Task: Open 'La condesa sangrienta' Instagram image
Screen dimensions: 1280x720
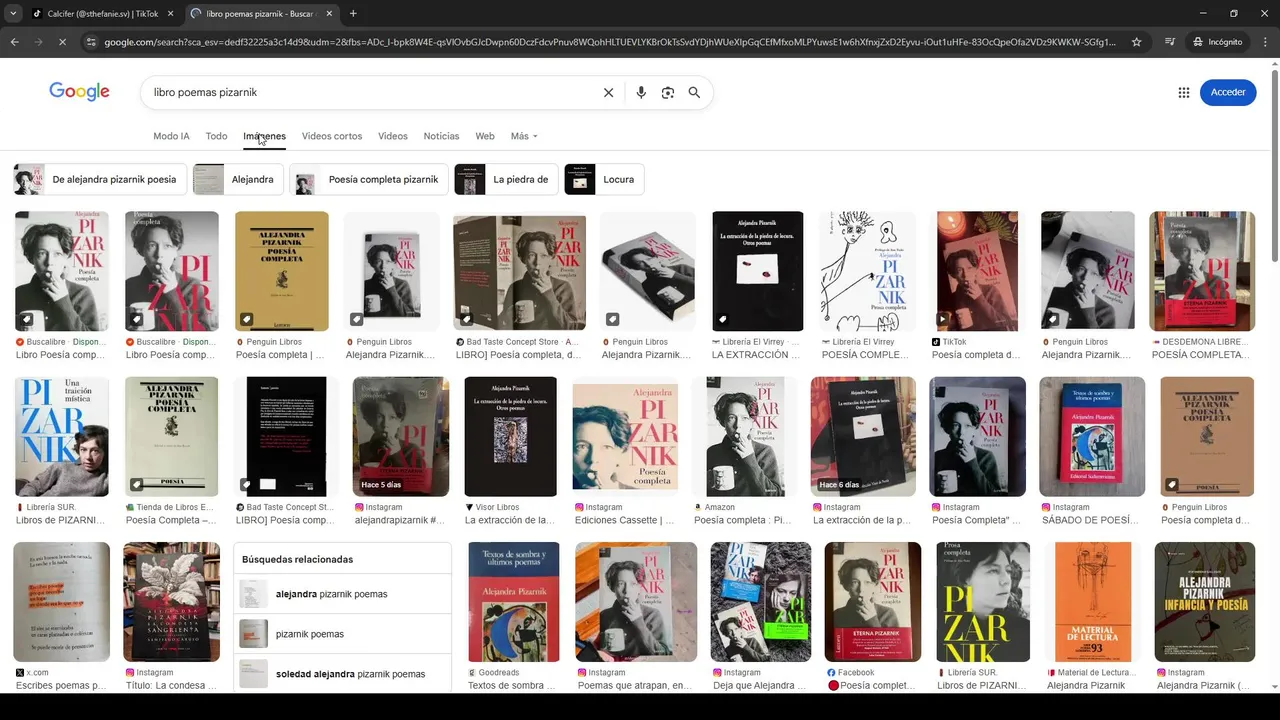Action: pyautogui.click(x=171, y=602)
